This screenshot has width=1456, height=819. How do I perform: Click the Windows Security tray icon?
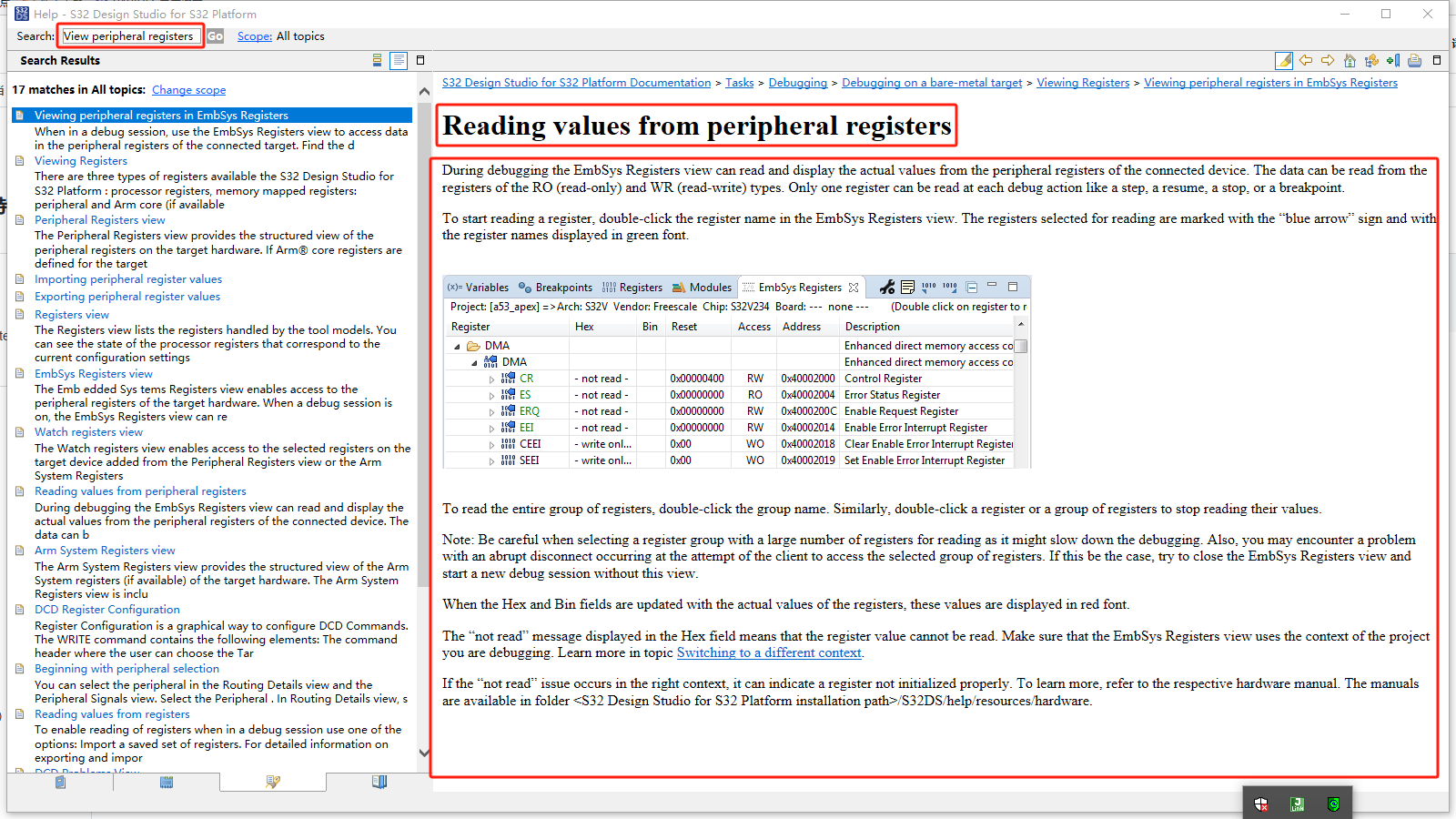(1261, 804)
